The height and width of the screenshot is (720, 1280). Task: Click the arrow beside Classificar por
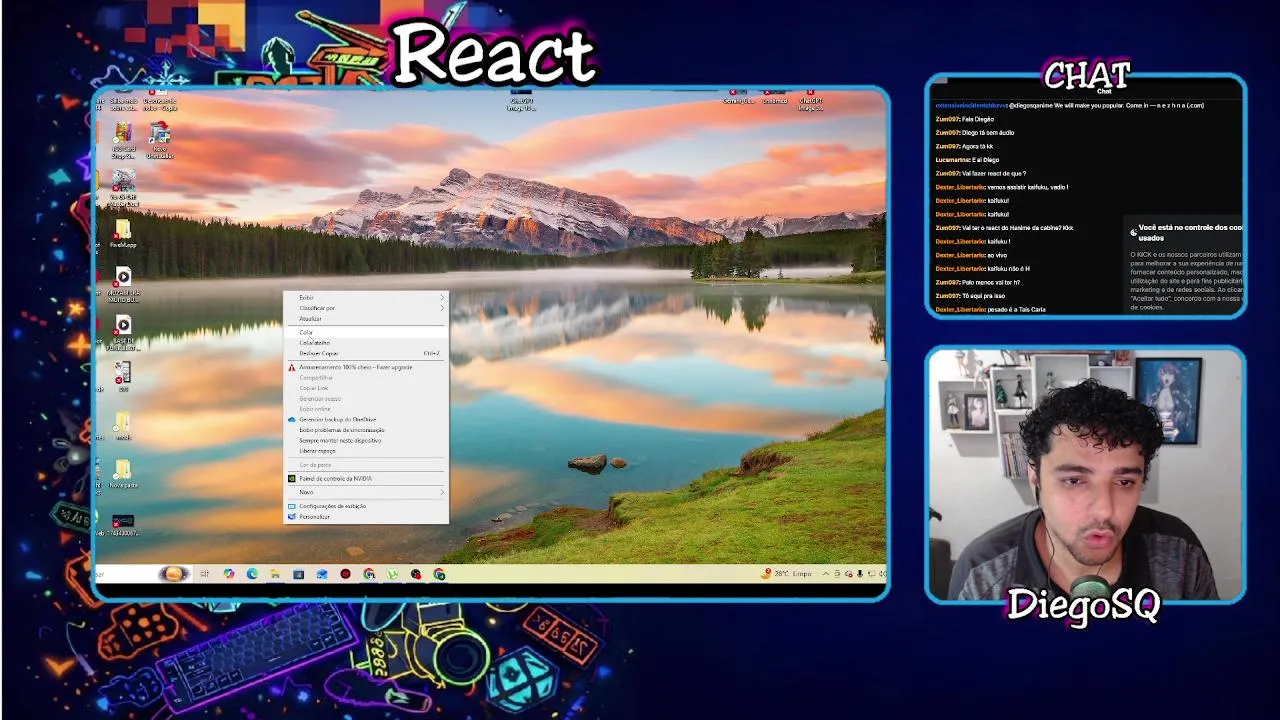click(x=442, y=308)
